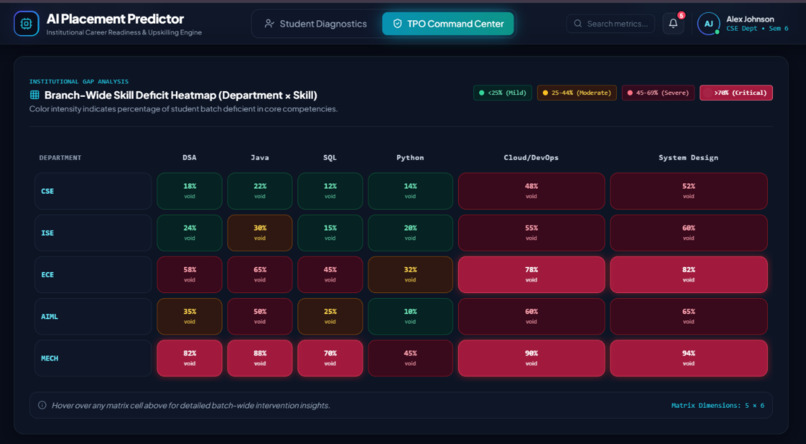Open the TPO Command Center tab

[448, 24]
